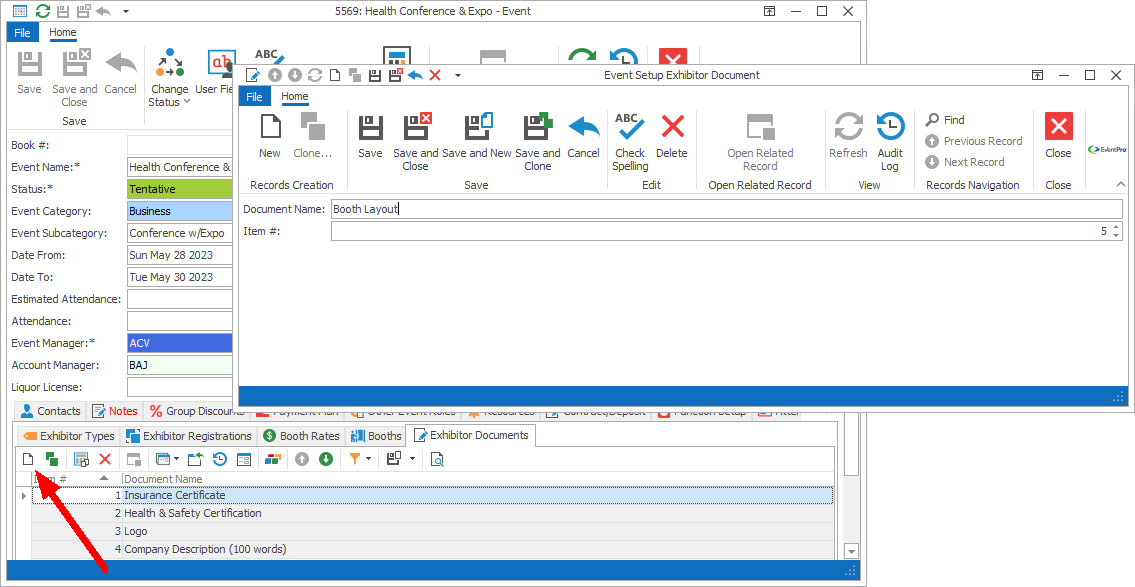Select Company Description (100 words) row
Image resolution: width=1135 pixels, height=587 pixels.
tap(432, 549)
